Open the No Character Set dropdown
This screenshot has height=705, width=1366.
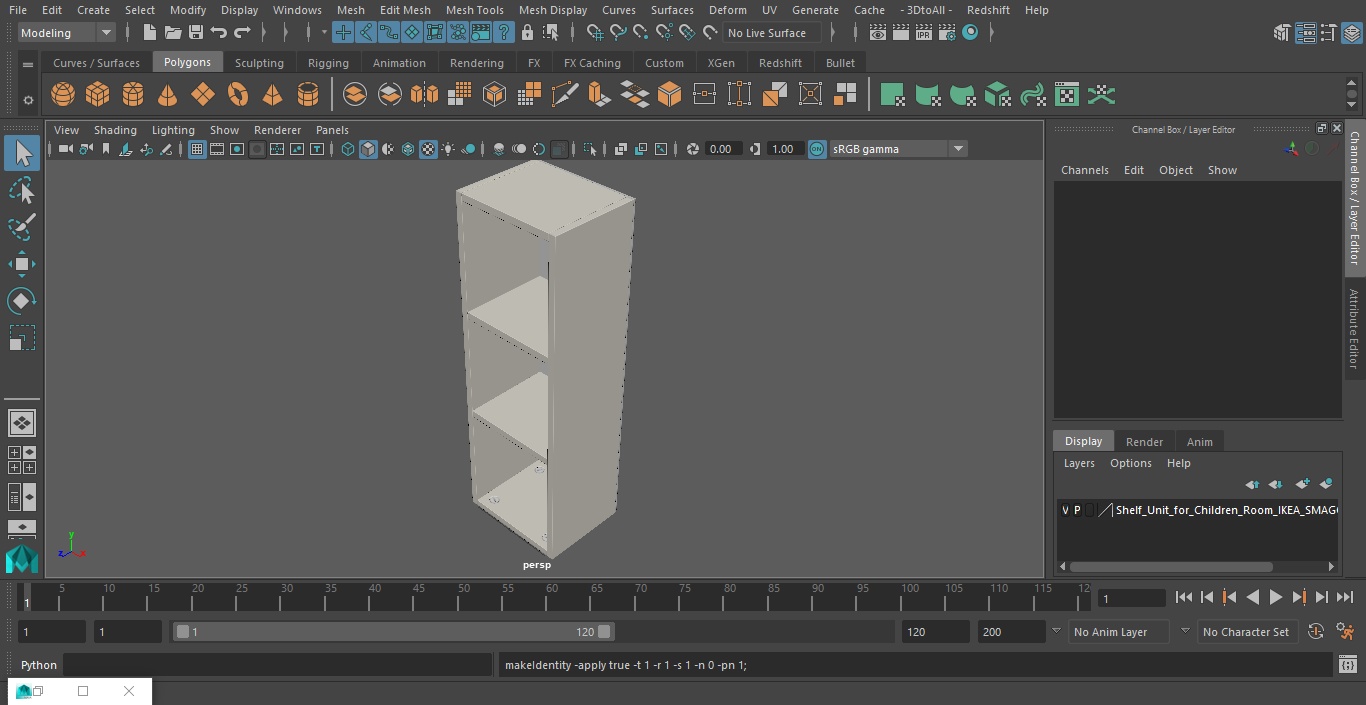[x=1246, y=632]
